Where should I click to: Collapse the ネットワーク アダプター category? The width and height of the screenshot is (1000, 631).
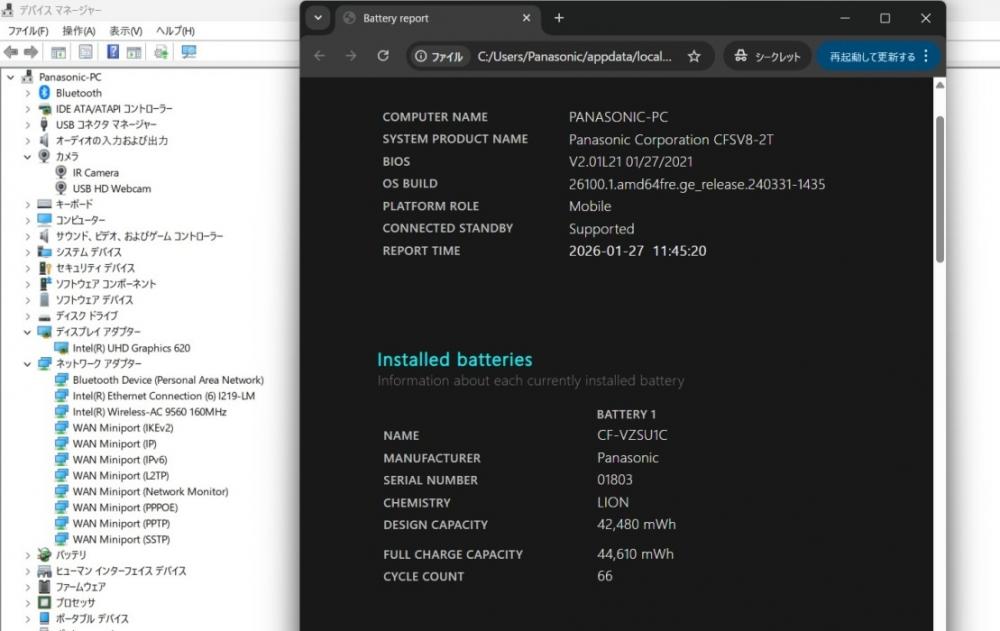point(27,364)
